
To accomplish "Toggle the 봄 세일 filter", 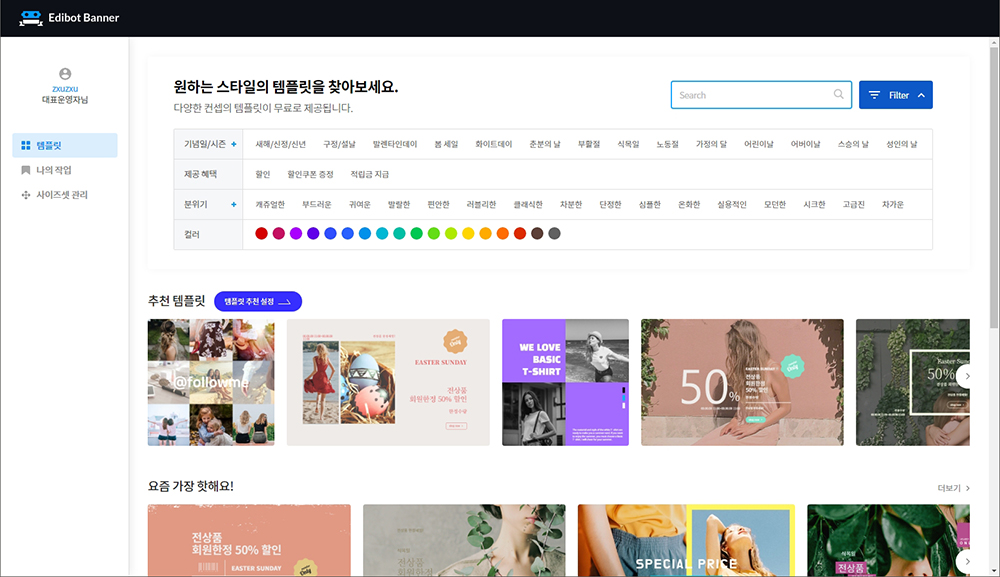I will tap(446, 144).
